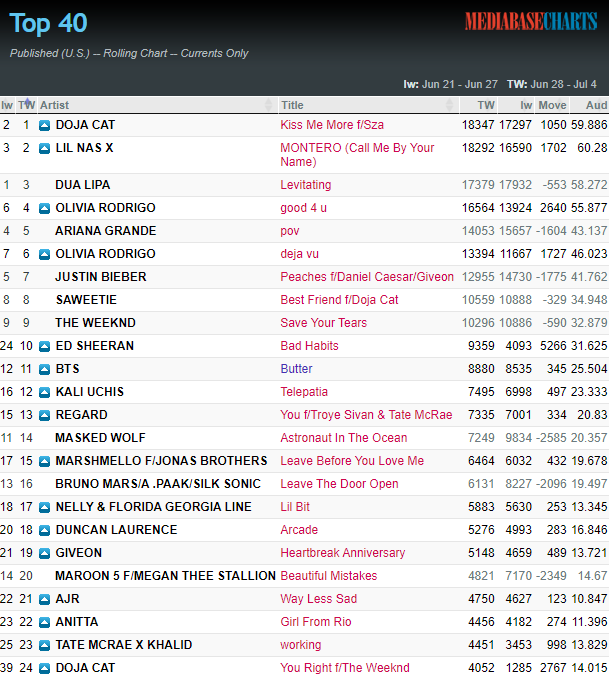Screen dimensions: 609x676
Task: Click the up-arrow icon beside ED SHEERAN
Action: (44, 347)
